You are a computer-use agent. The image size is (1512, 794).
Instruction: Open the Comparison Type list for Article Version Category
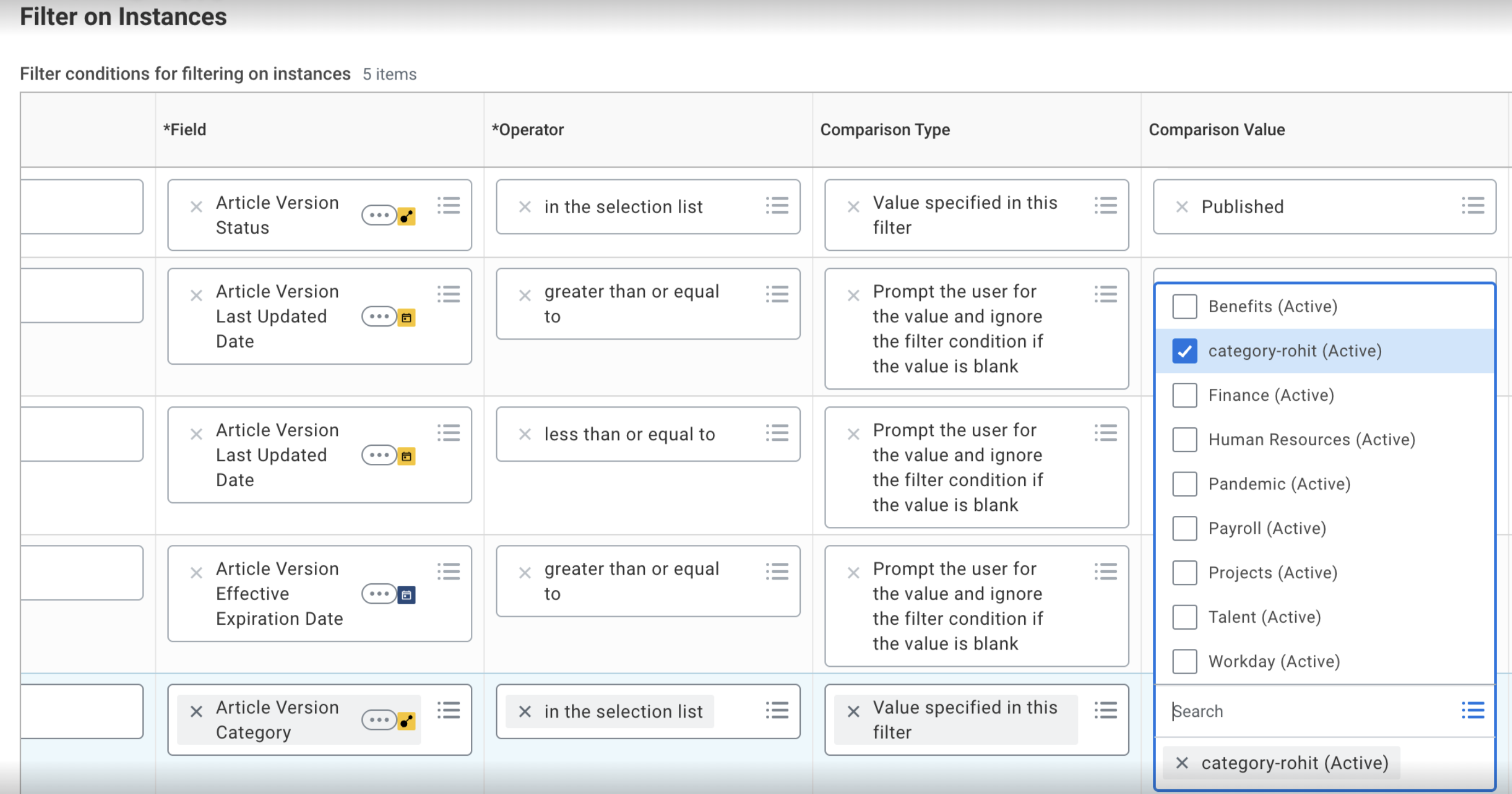coord(1105,711)
